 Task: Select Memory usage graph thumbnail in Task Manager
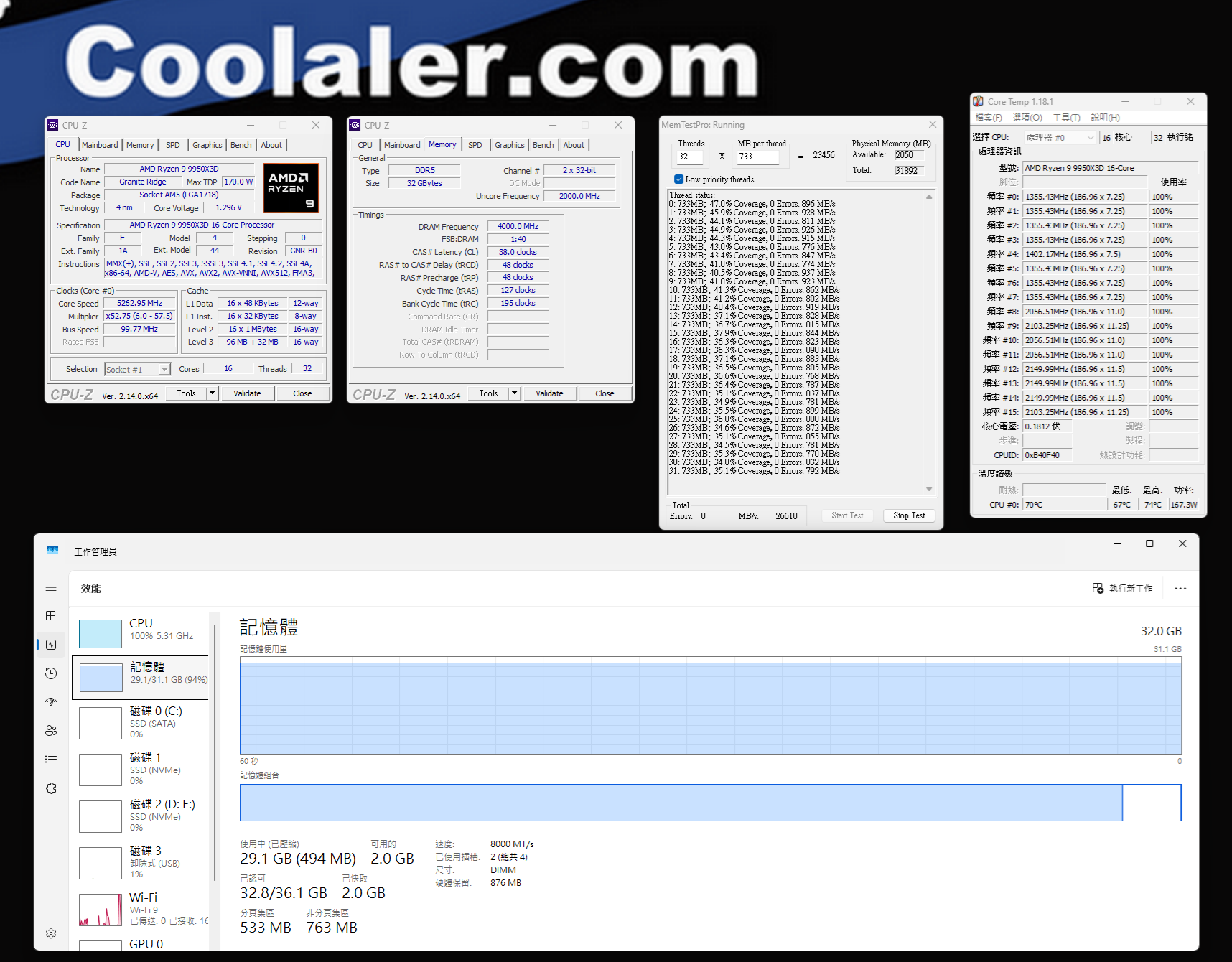click(101, 678)
